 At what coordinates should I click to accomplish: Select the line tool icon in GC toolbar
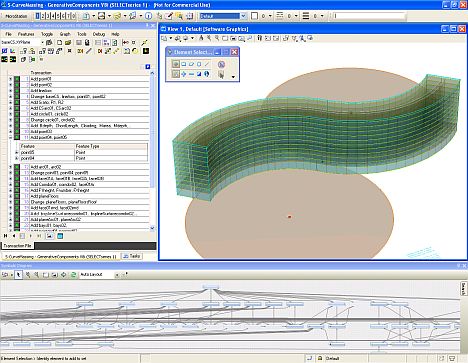click(x=89, y=51)
